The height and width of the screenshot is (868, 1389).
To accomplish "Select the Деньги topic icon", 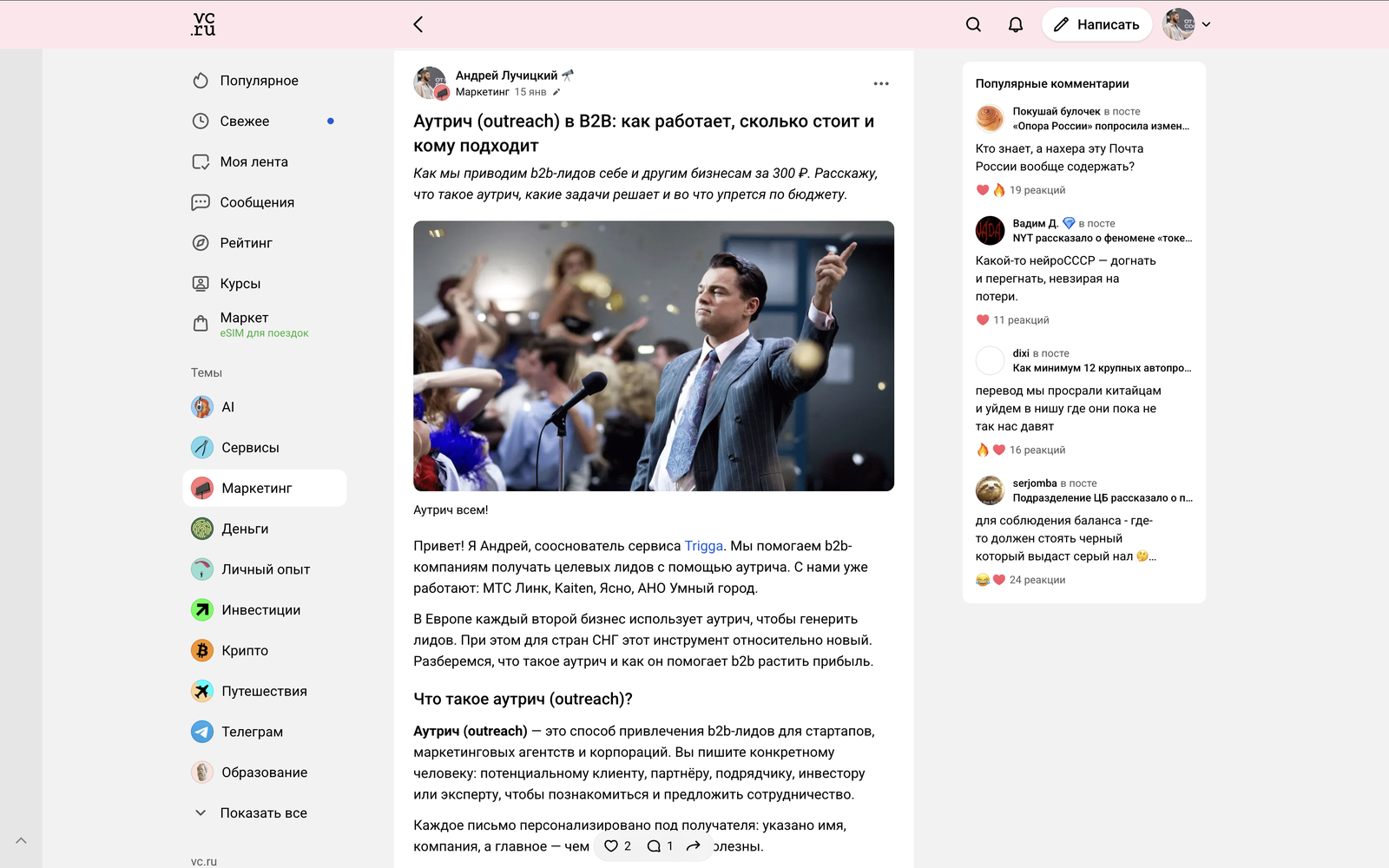I will [x=202, y=529].
